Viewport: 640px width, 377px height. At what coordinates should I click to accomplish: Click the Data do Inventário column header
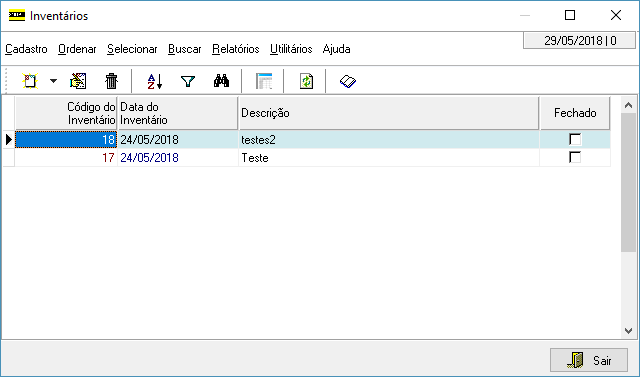178,113
